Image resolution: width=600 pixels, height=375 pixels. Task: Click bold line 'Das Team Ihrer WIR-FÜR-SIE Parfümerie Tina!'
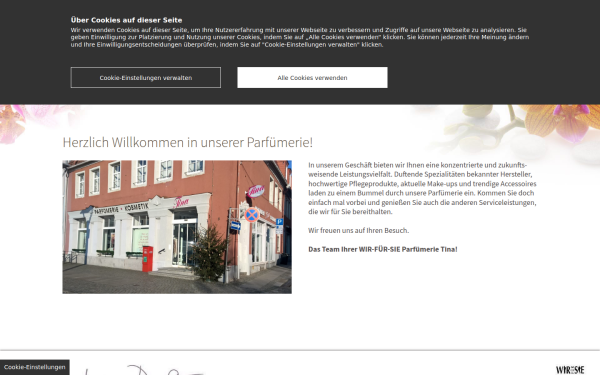click(x=383, y=249)
